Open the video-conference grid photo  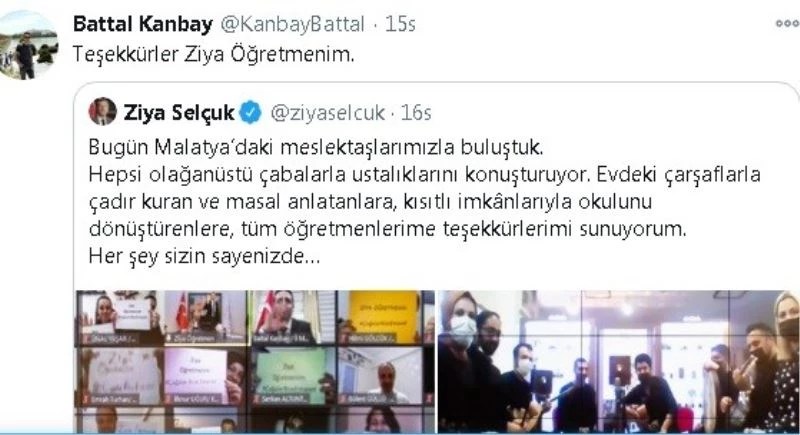(x=255, y=361)
